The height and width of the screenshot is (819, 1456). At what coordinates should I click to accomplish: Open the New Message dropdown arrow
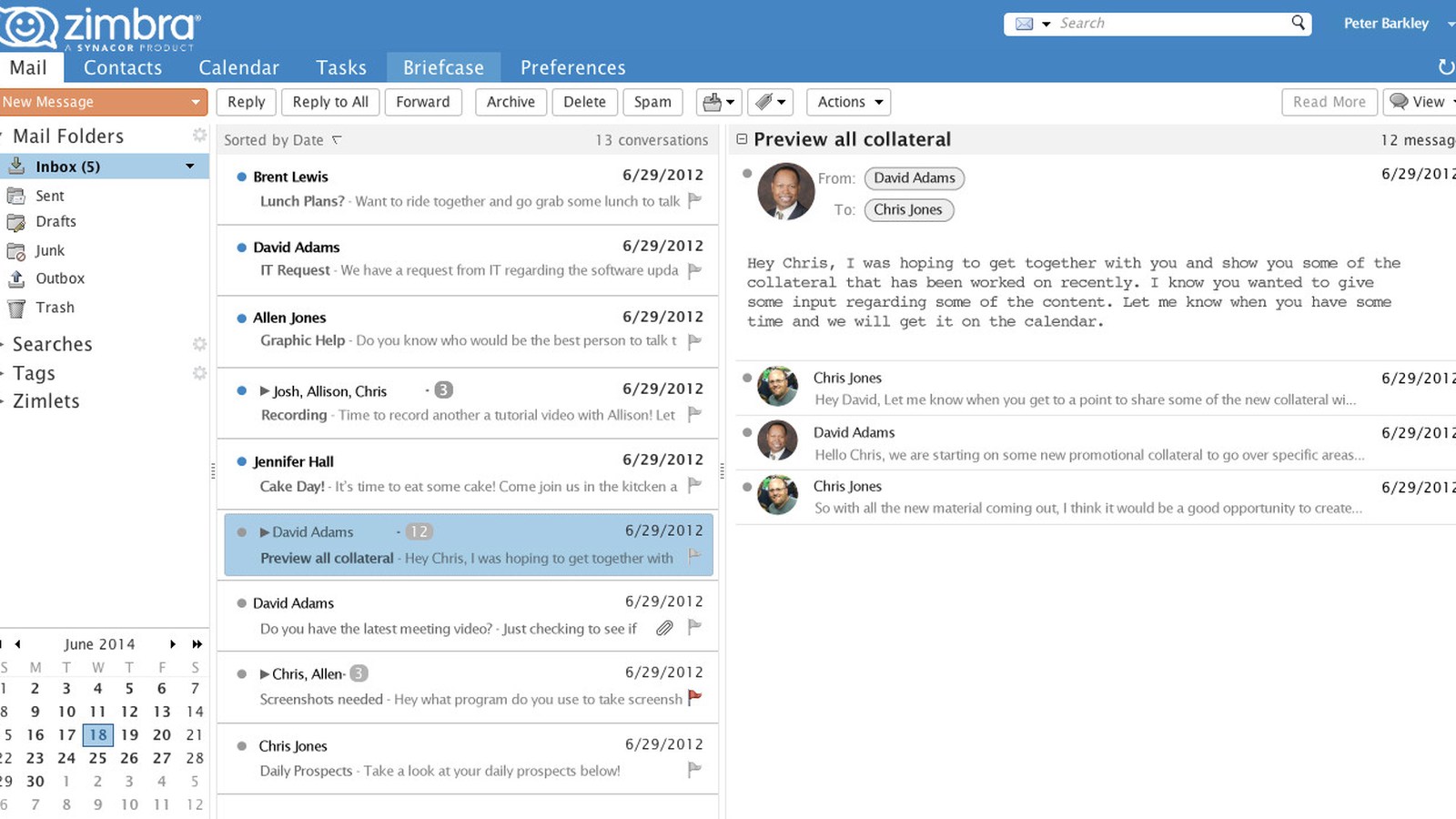click(x=195, y=102)
